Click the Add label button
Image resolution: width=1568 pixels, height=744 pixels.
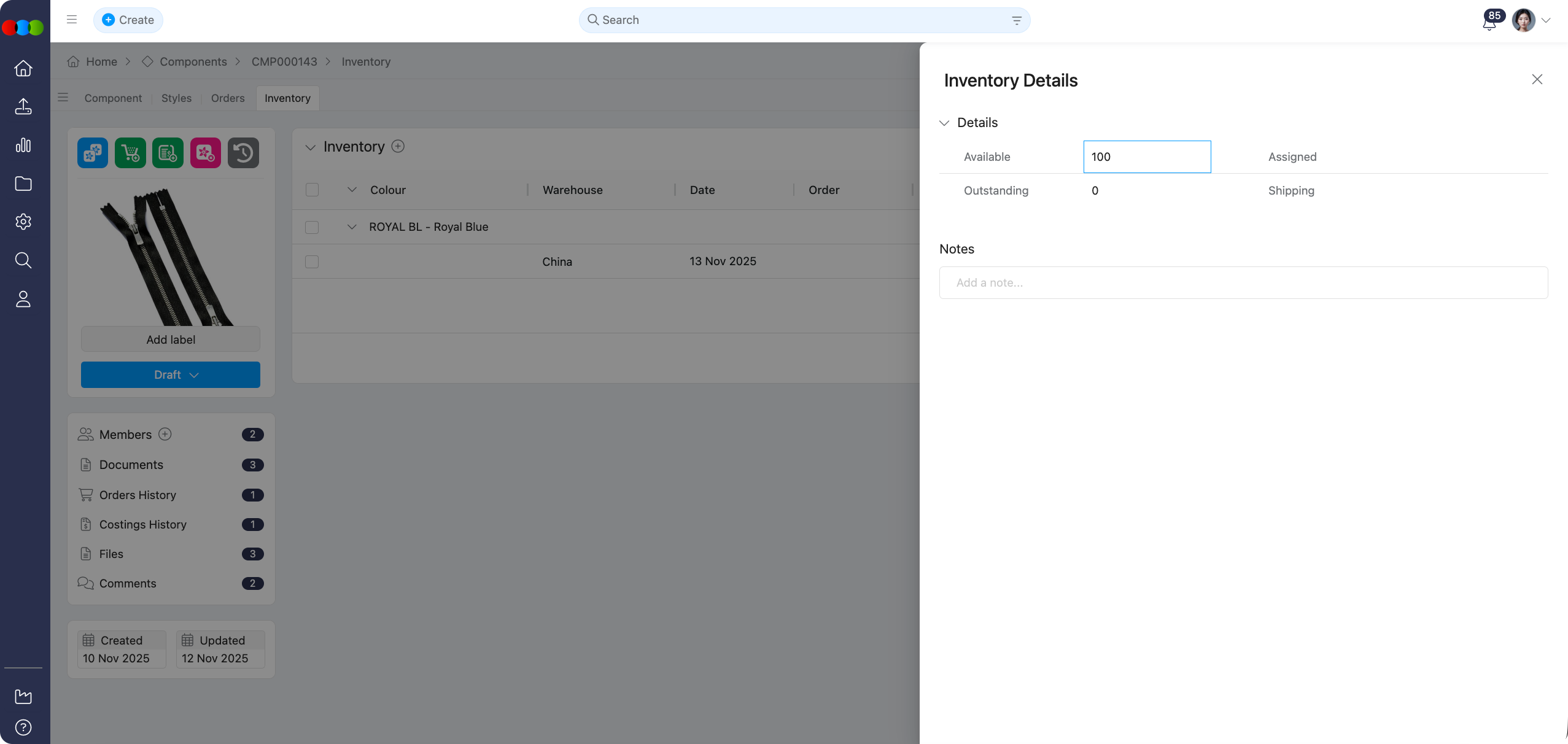click(170, 339)
